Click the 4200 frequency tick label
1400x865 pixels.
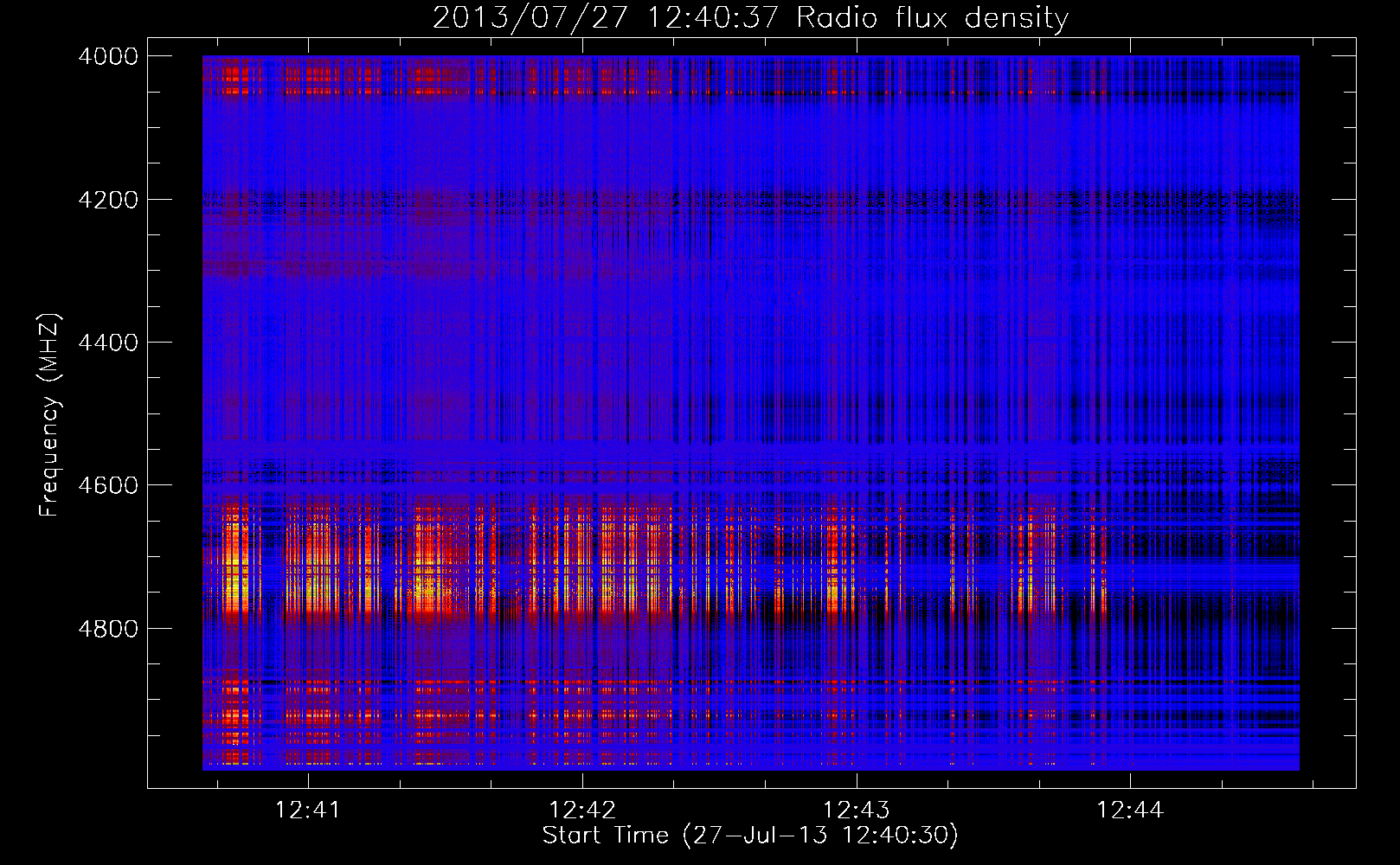pos(108,200)
